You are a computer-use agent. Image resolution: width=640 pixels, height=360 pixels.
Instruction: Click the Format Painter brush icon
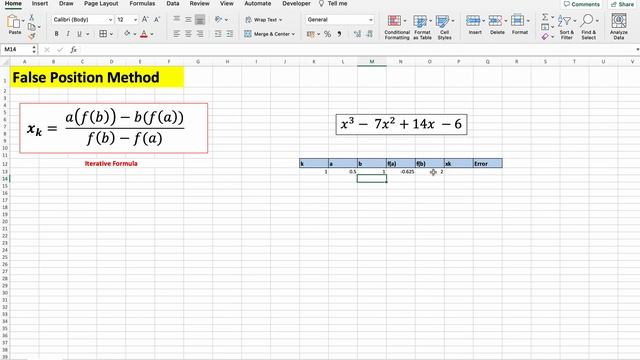31,36
